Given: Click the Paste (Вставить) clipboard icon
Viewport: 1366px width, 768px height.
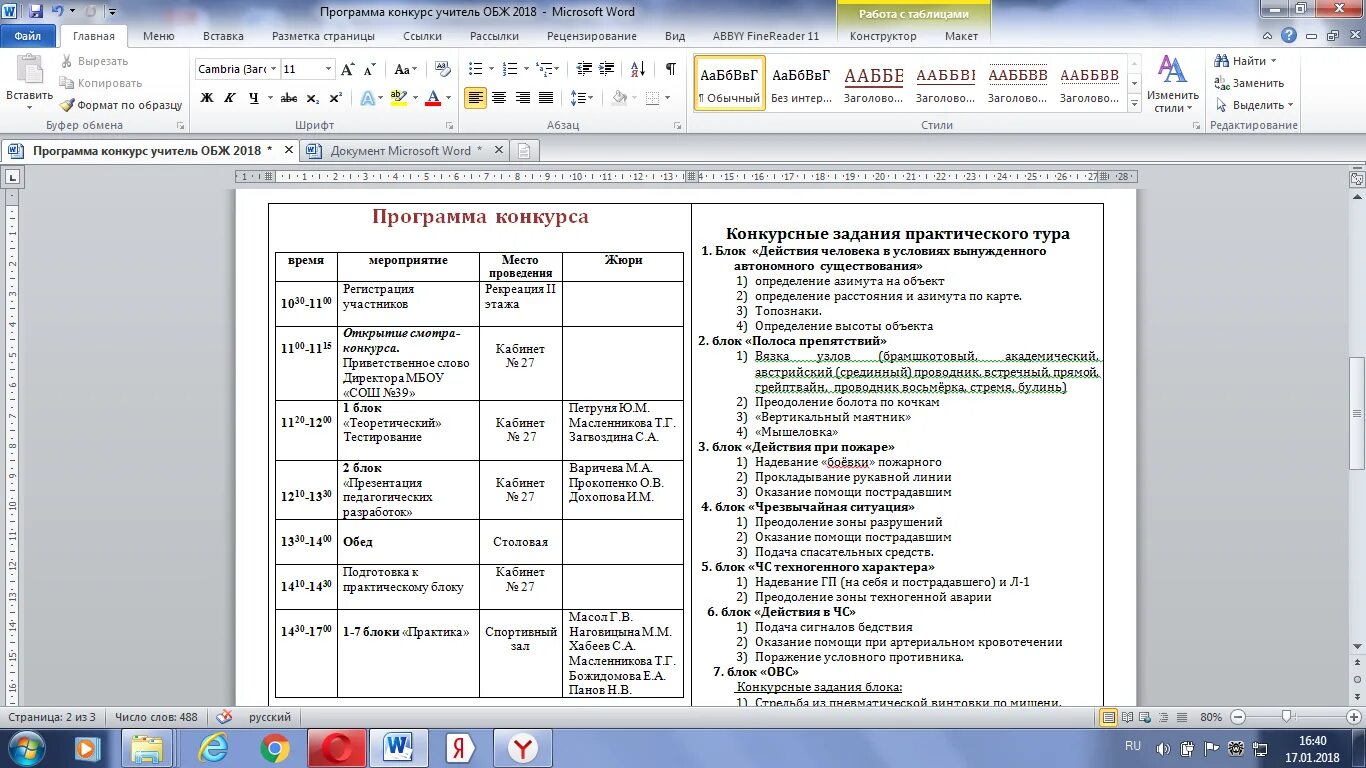Looking at the screenshot, I should pos(29,70).
